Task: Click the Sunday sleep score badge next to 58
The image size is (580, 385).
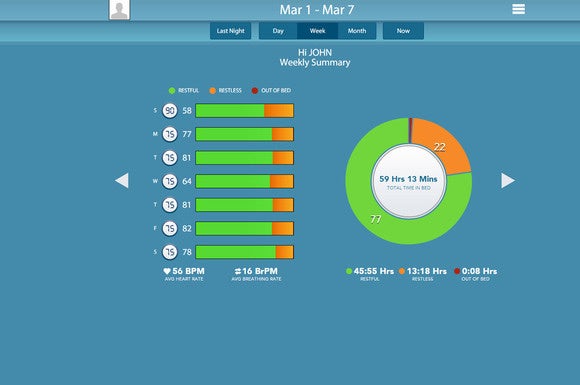Action: click(x=170, y=111)
